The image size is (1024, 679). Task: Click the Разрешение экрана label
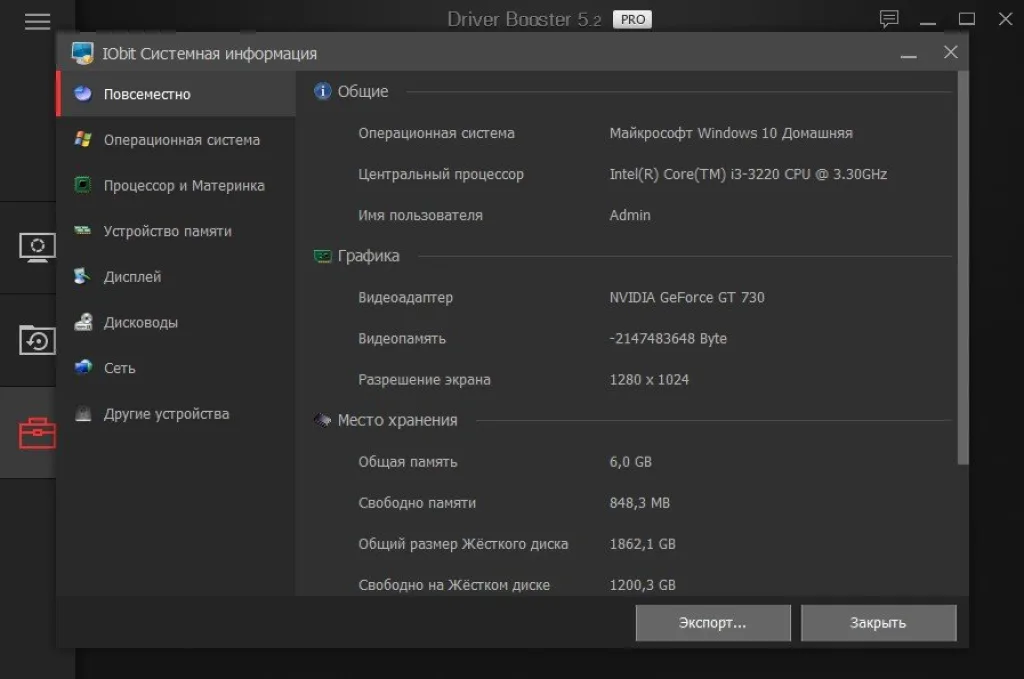click(424, 380)
